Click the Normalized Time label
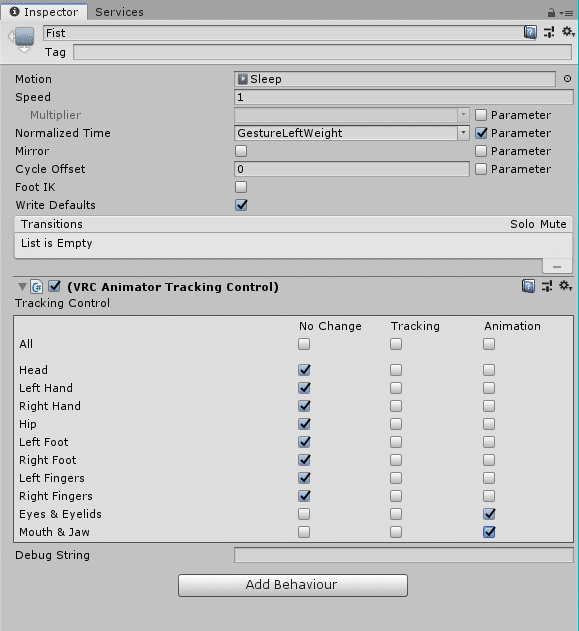The height and width of the screenshot is (631, 579). pyautogui.click(x=63, y=133)
